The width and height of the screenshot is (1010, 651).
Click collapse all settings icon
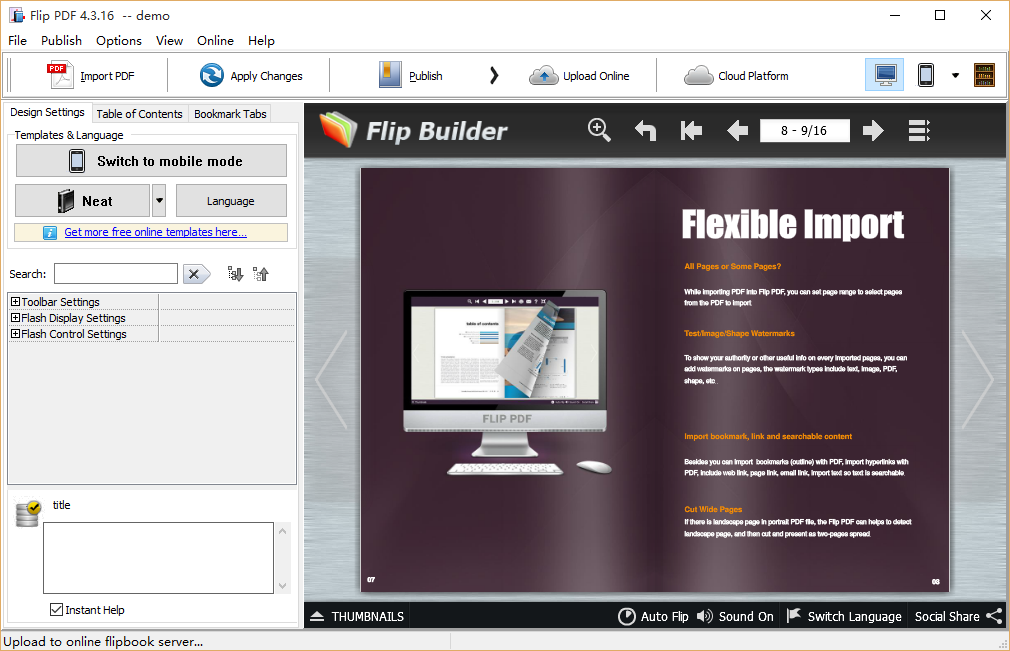[261, 274]
